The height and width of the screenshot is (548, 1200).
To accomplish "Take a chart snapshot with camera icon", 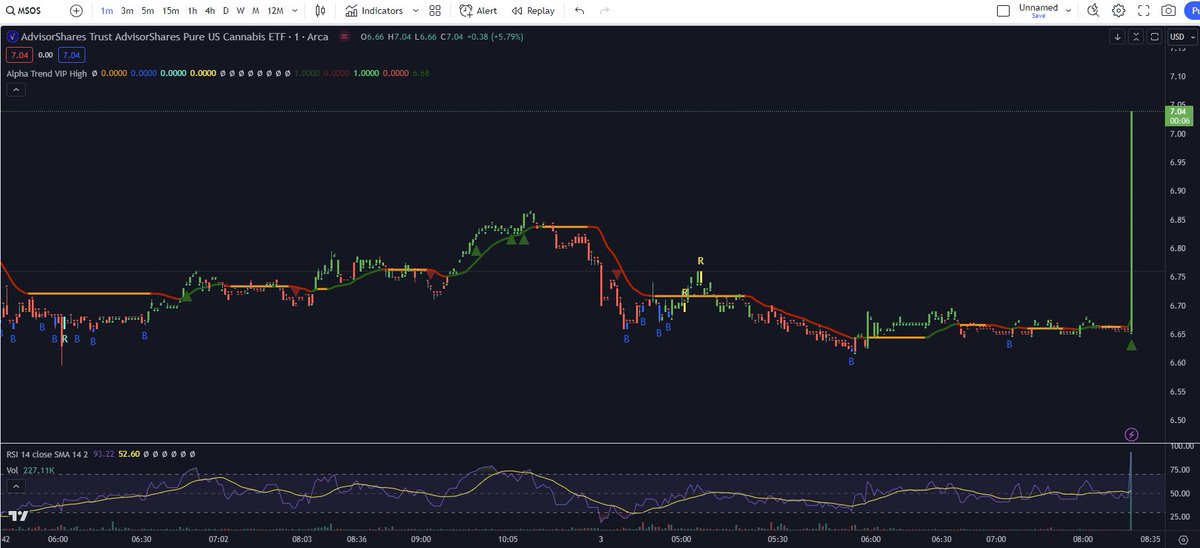I will tap(1168, 11).
